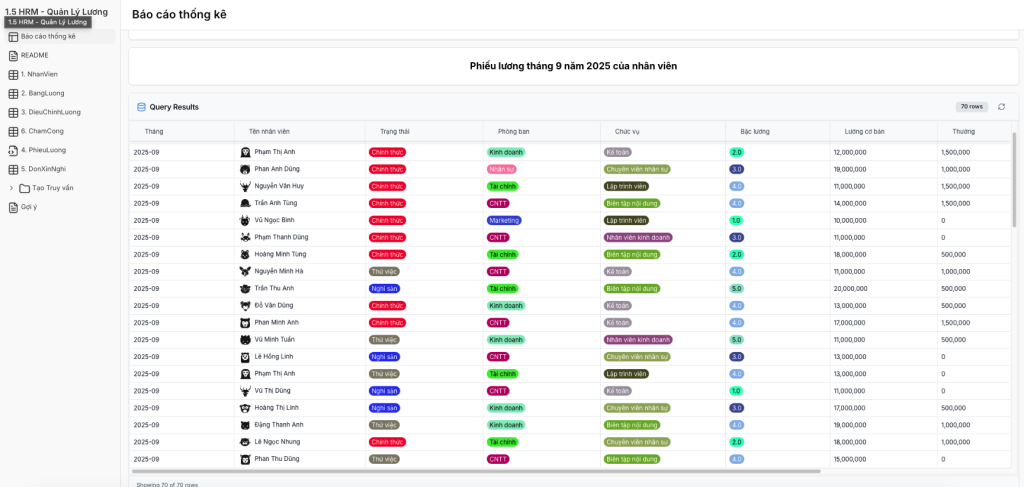The height and width of the screenshot is (487, 1024).
Task: Select 5. DonXinNghi in the sidebar
Action: point(47,169)
